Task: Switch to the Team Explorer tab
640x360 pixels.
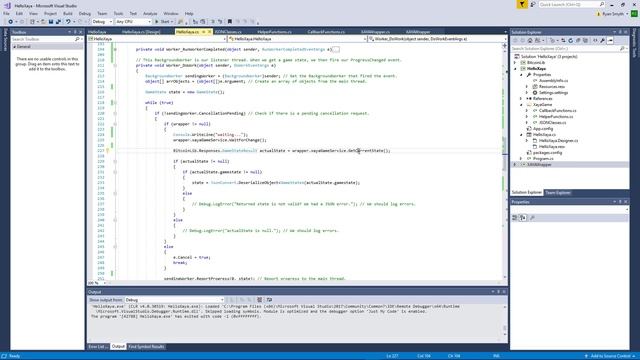Action: coord(558,193)
